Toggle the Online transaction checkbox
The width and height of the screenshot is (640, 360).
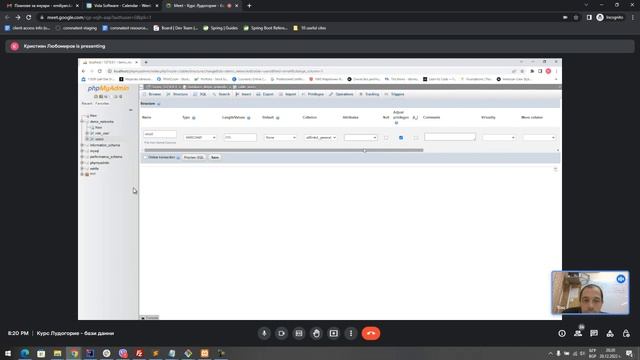(145, 158)
